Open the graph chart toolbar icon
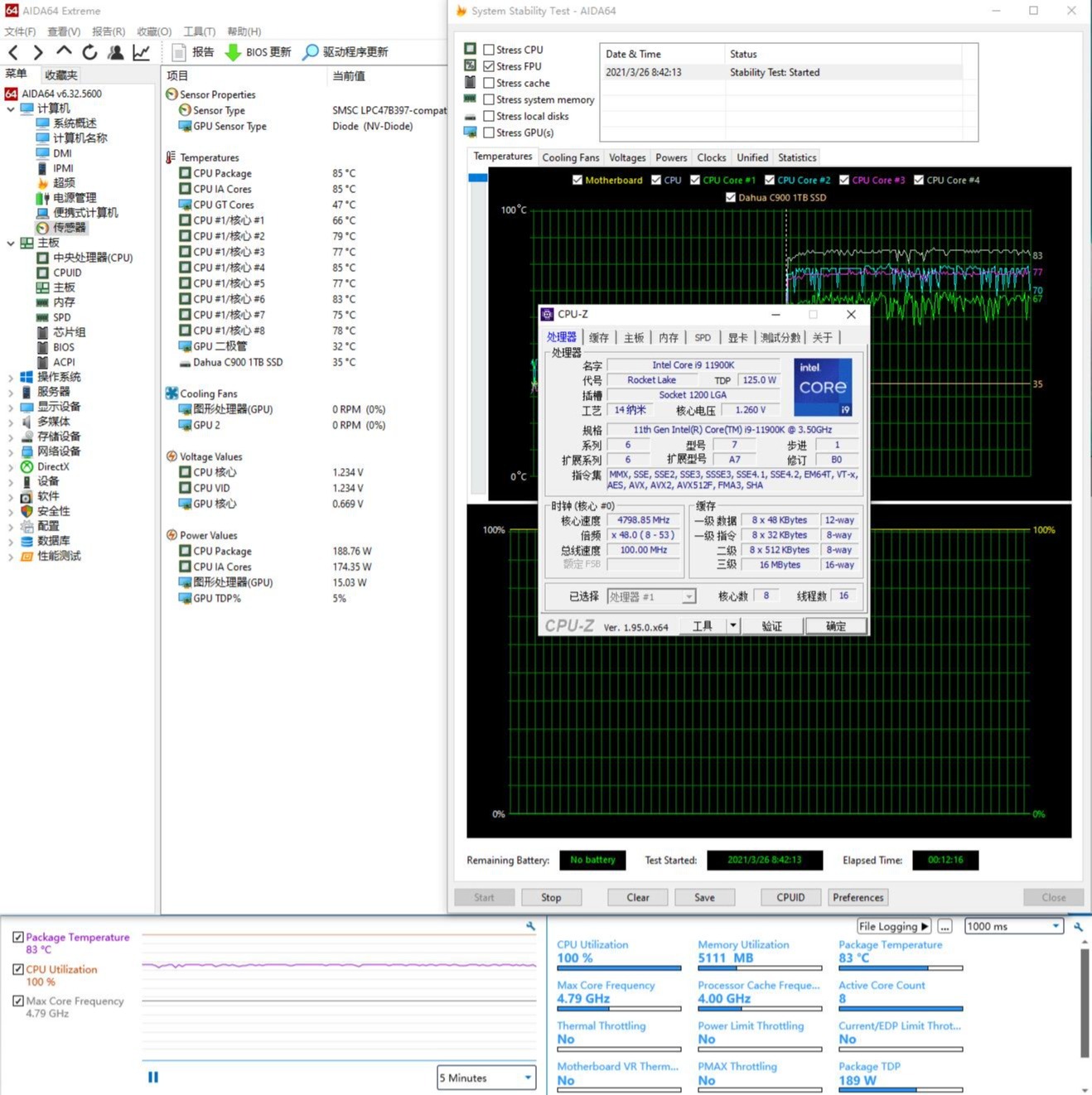The height and width of the screenshot is (1095, 1092). click(x=142, y=52)
